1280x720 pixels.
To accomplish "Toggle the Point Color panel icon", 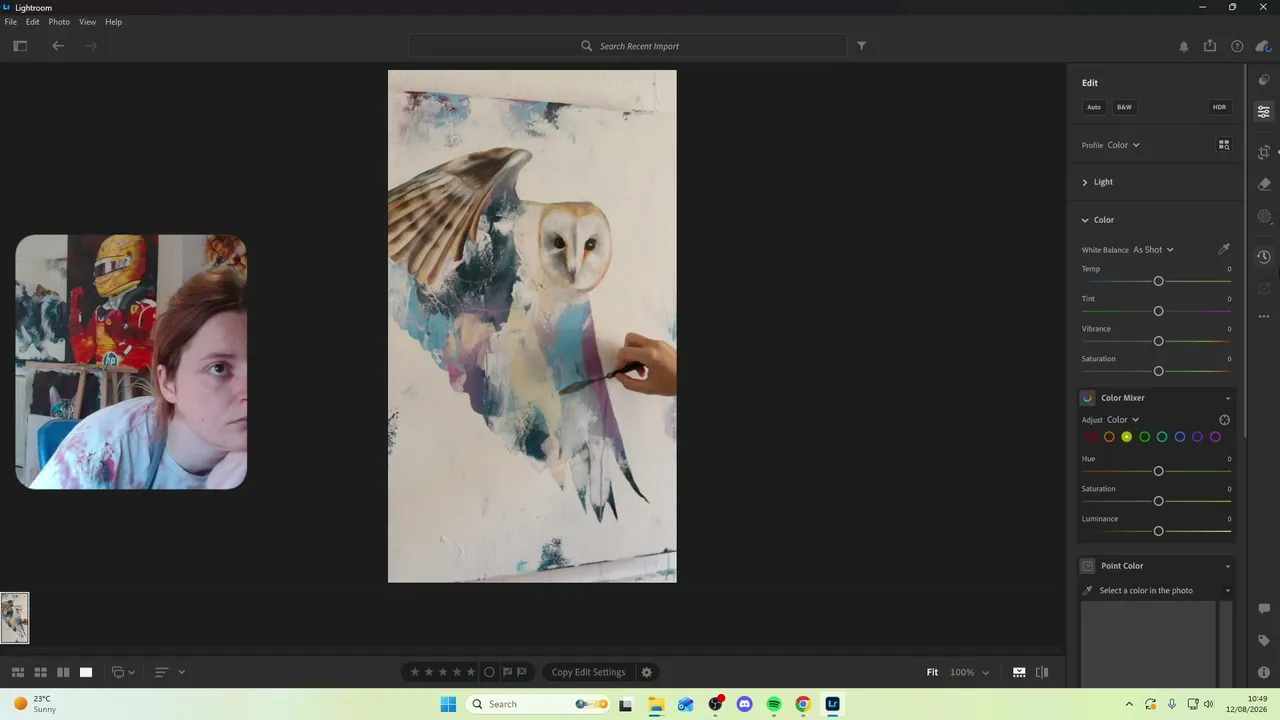I will 1088,566.
